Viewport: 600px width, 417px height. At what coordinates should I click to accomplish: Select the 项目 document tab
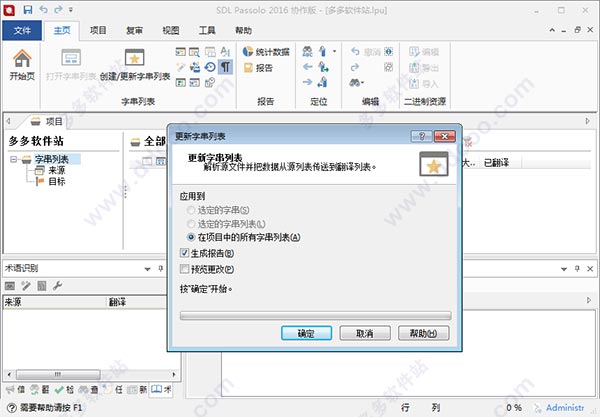[46, 121]
